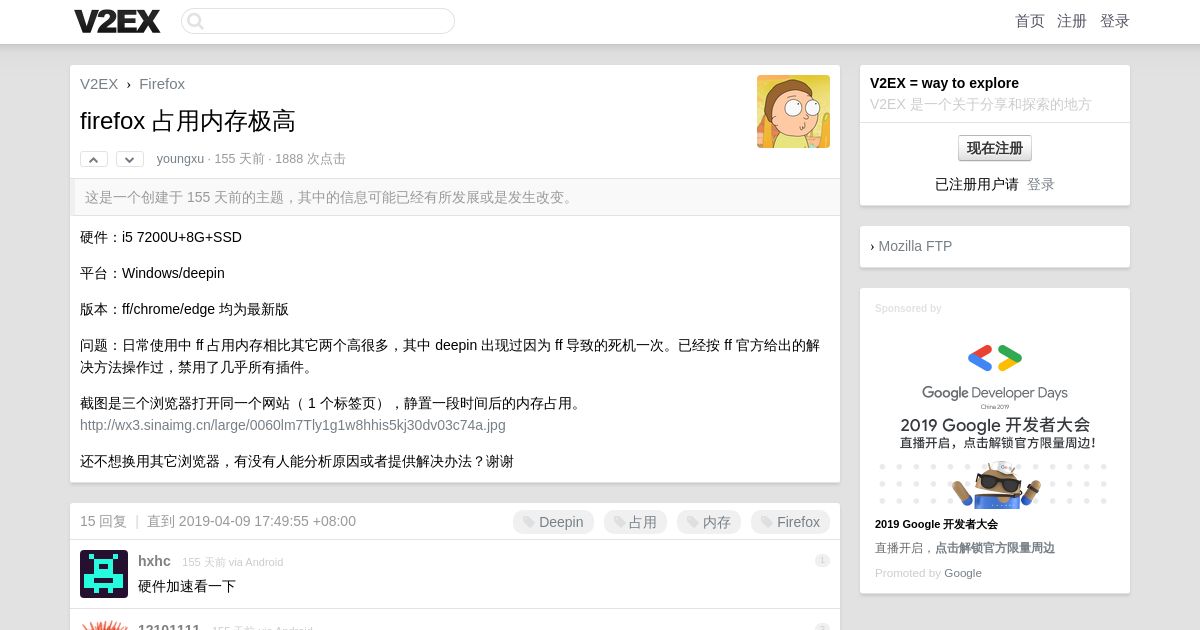The height and width of the screenshot is (630, 1200).
Task: Open the Mozilla FTP link
Action: pyautogui.click(x=915, y=246)
